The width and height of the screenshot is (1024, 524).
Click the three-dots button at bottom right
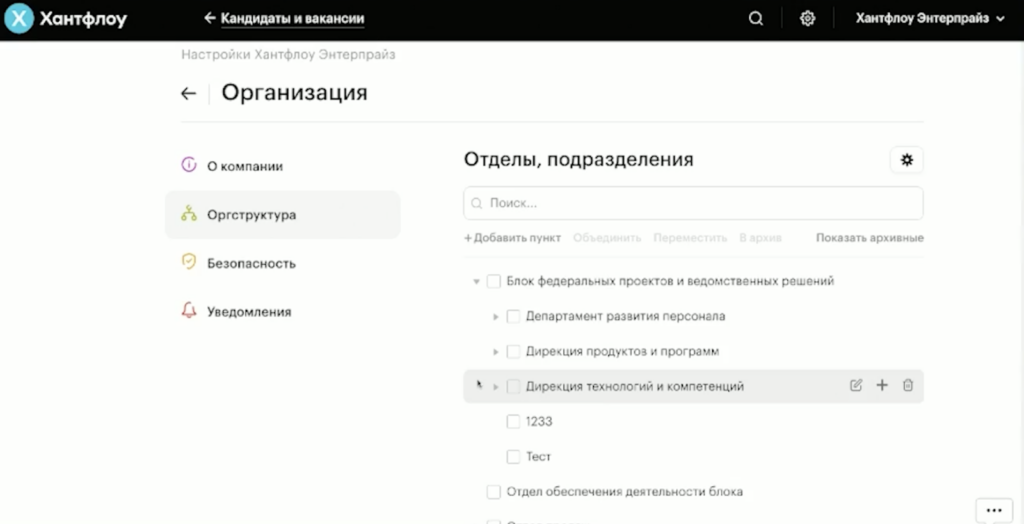(994, 510)
